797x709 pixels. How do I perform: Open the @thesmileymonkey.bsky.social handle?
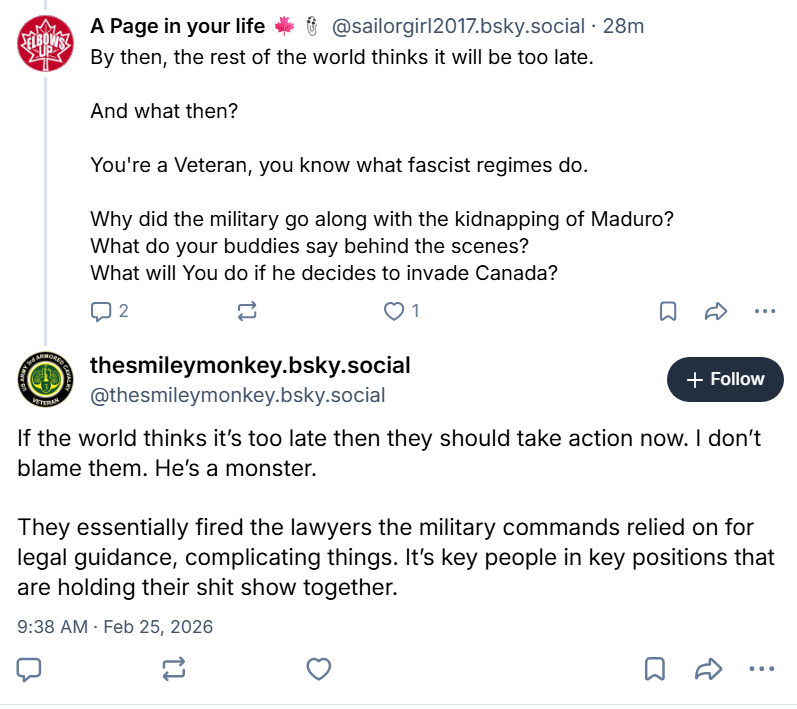tap(237, 395)
